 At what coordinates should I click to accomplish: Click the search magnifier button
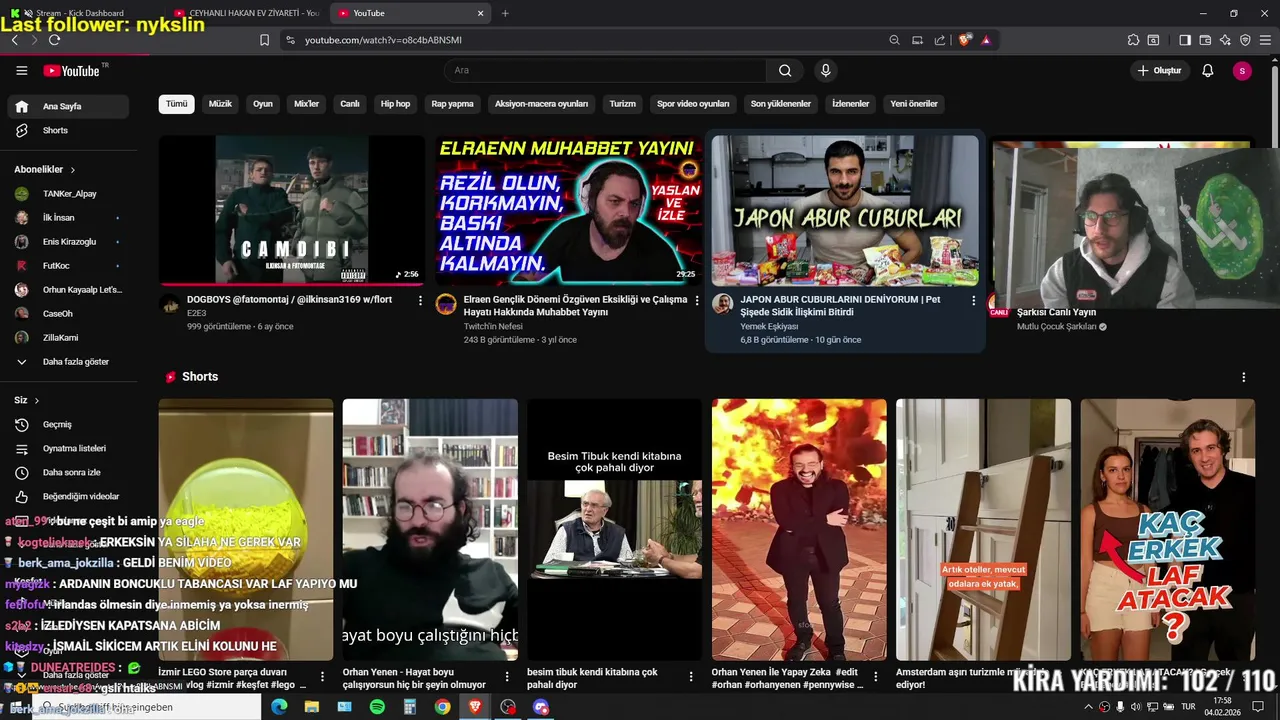(785, 70)
